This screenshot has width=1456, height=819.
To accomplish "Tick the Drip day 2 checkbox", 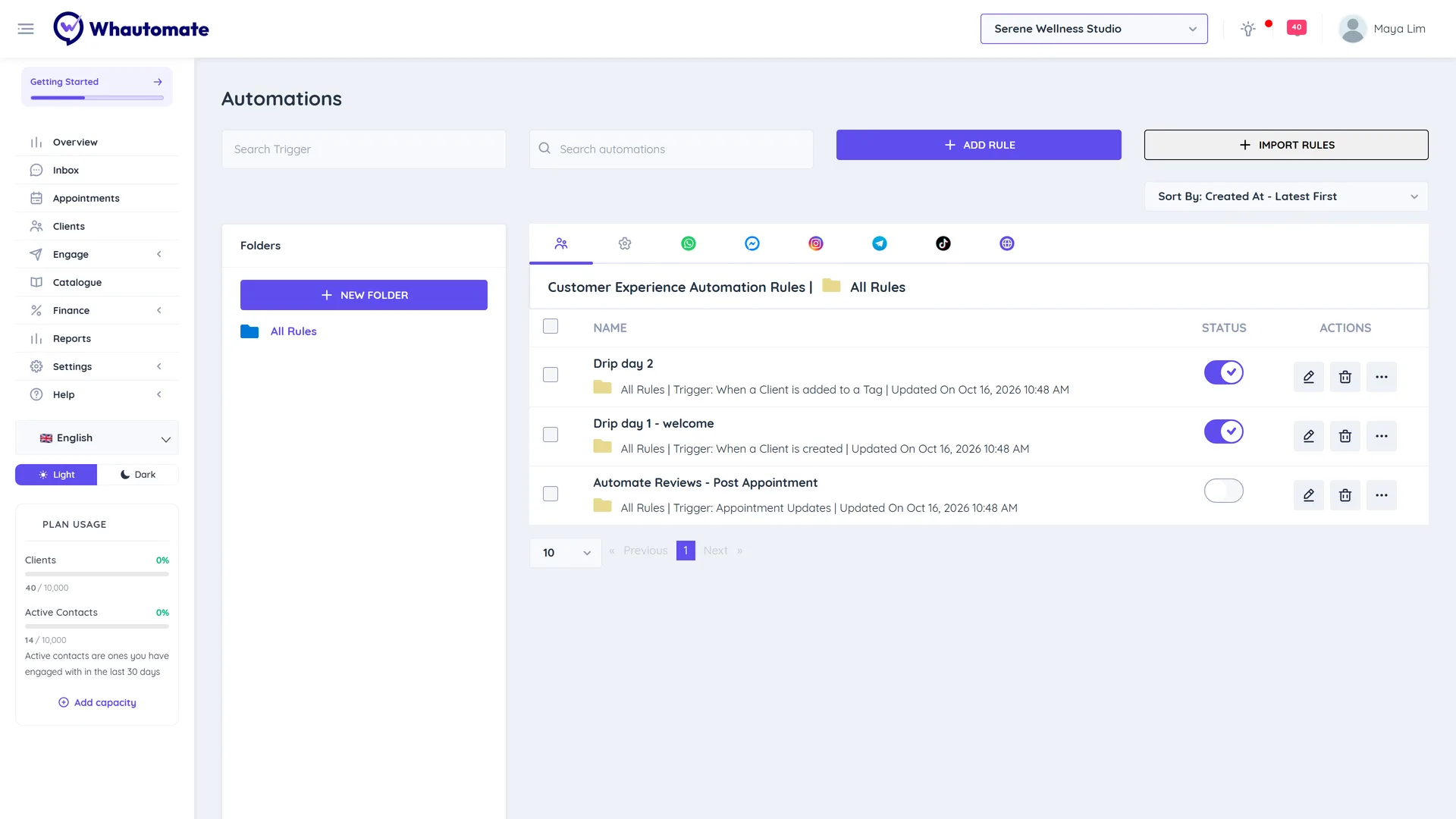I will click(x=551, y=375).
